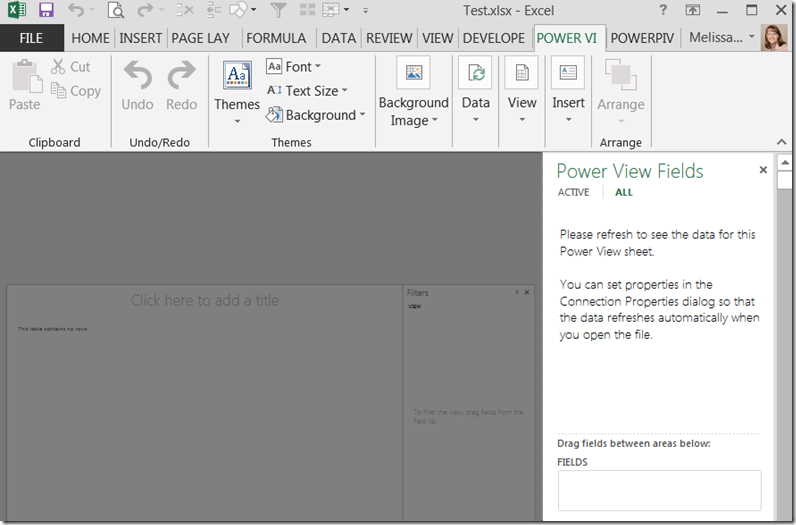
Task: Switch to the DATA tab
Action: 339,38
